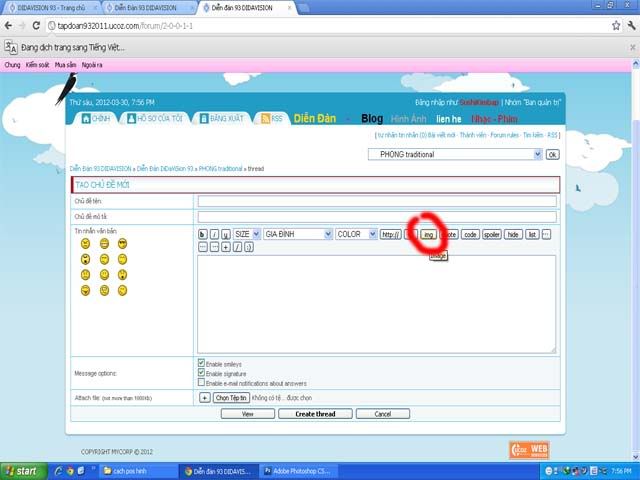Open the Diễn Đàn navigation link
640x480 pixels.
315,119
